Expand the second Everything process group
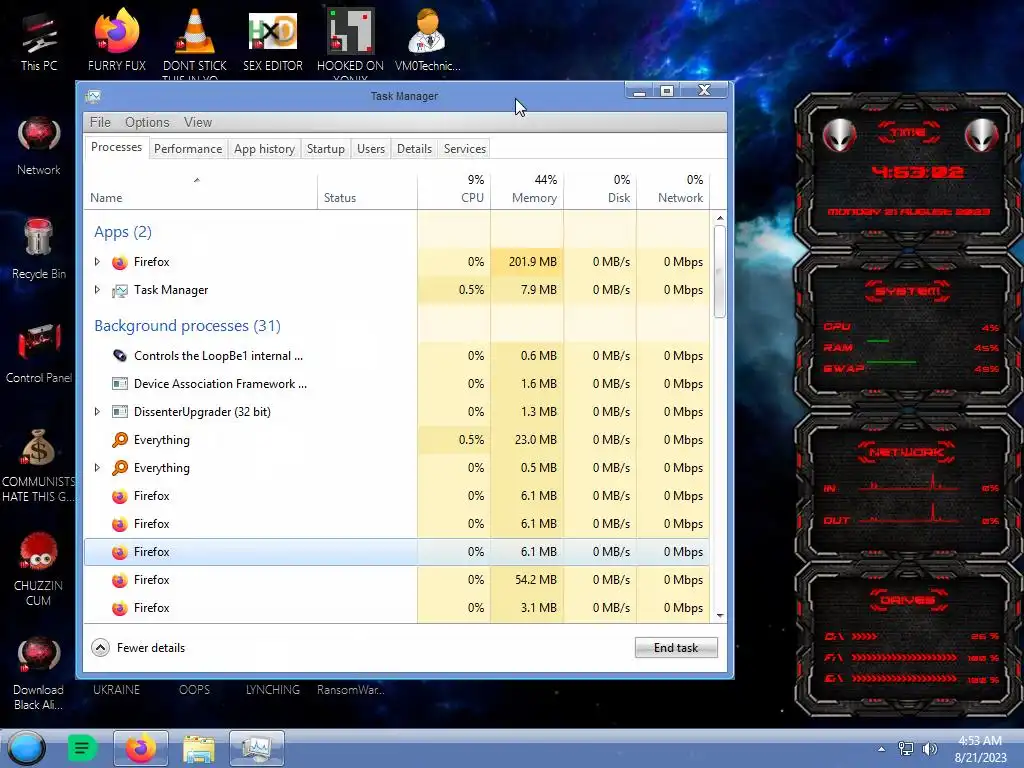1024x768 pixels. tap(97, 468)
